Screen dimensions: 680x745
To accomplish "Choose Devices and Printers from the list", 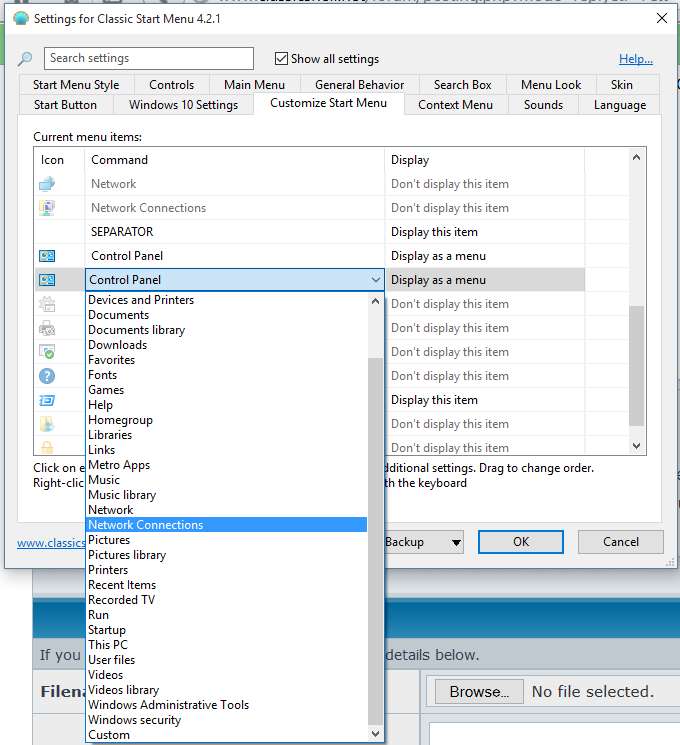I will coord(141,300).
